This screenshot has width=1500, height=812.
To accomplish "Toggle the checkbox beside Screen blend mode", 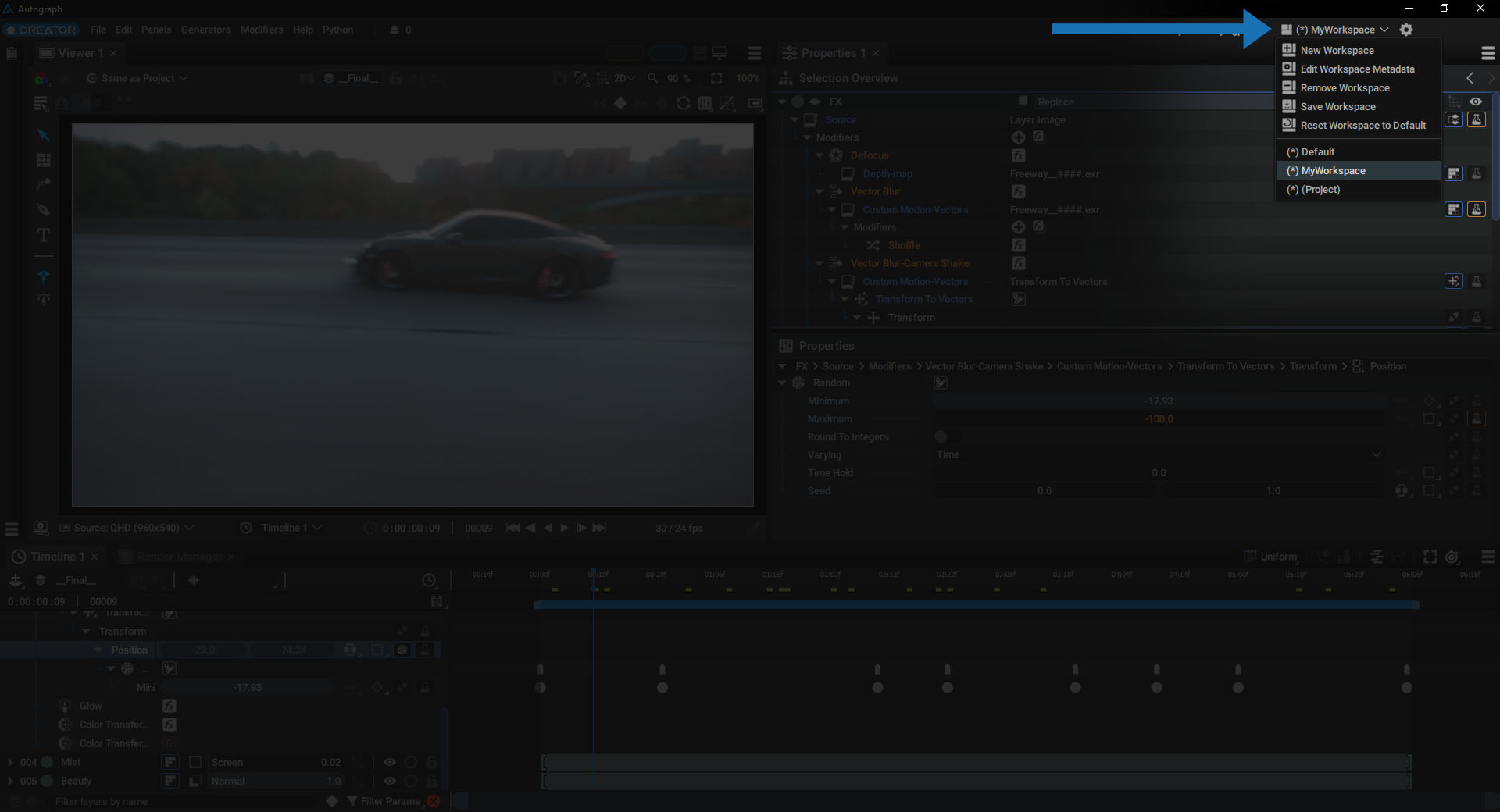I will [x=195, y=762].
